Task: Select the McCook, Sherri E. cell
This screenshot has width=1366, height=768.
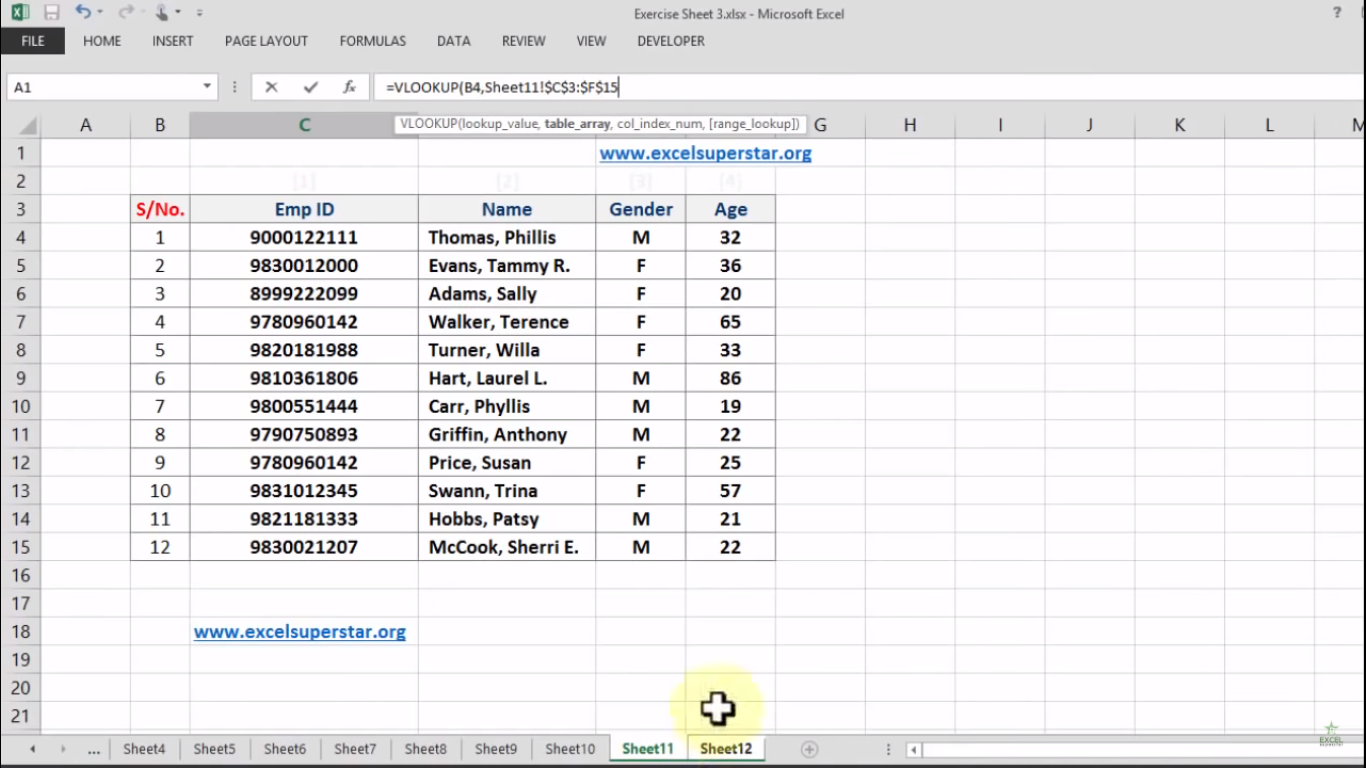Action: pos(507,547)
